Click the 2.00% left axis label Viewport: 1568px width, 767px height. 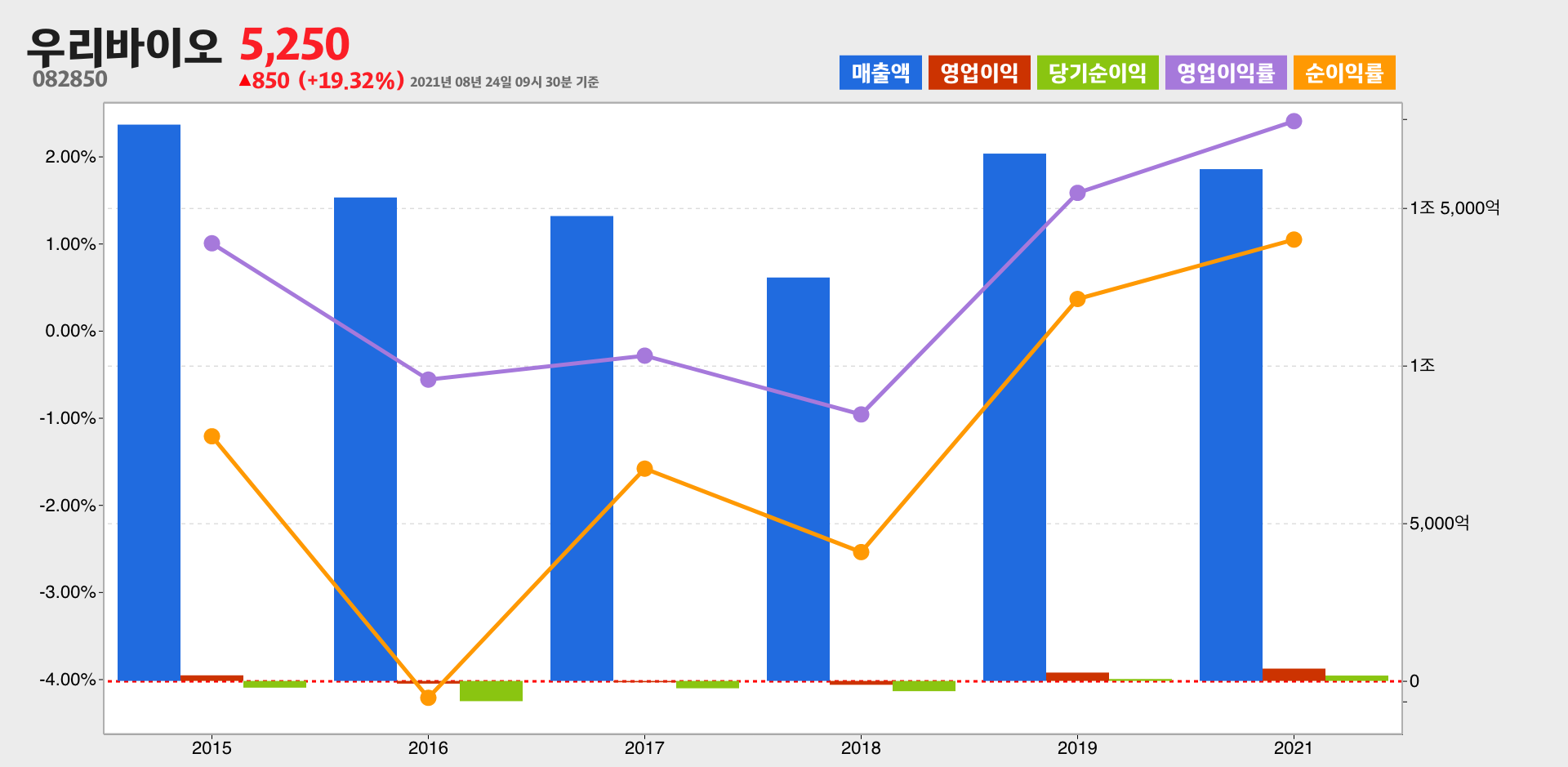[x=71, y=157]
